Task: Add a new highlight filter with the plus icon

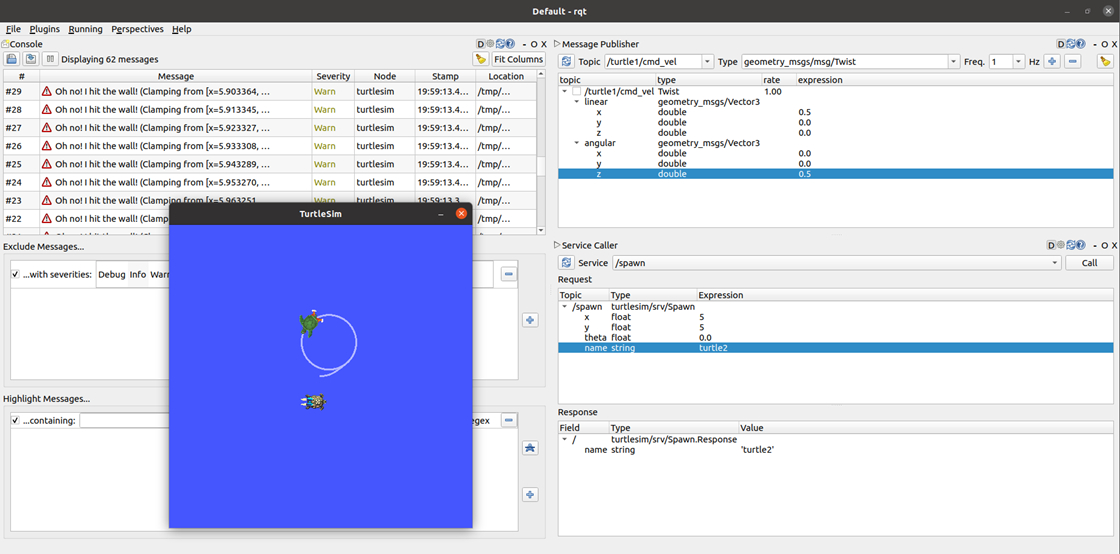Action: (530, 494)
